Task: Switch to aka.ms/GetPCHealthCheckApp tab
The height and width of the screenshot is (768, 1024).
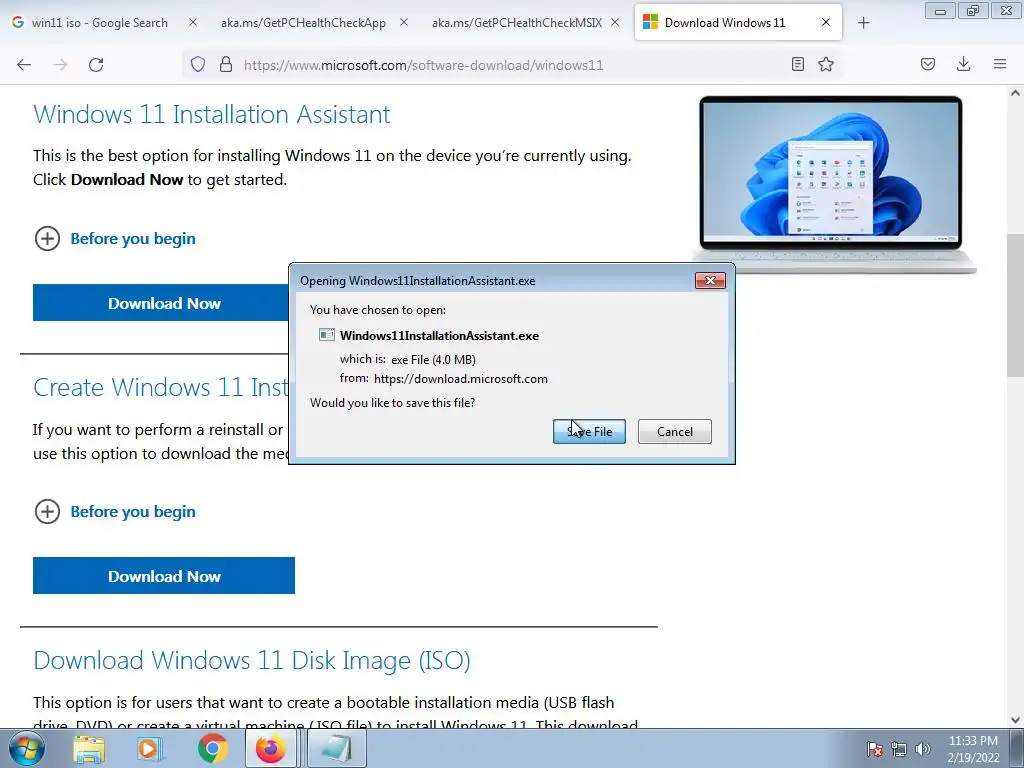Action: 303,23
